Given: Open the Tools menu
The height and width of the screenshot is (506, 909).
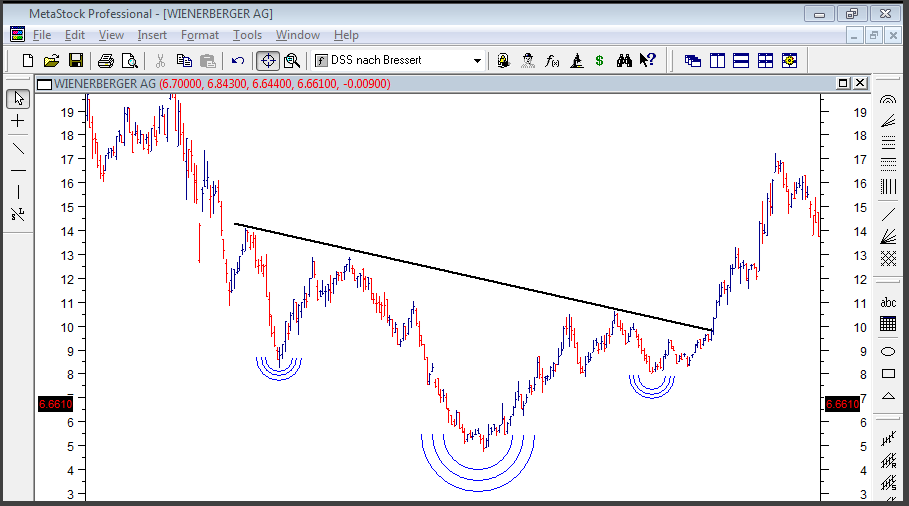Looking at the screenshot, I should [x=248, y=35].
